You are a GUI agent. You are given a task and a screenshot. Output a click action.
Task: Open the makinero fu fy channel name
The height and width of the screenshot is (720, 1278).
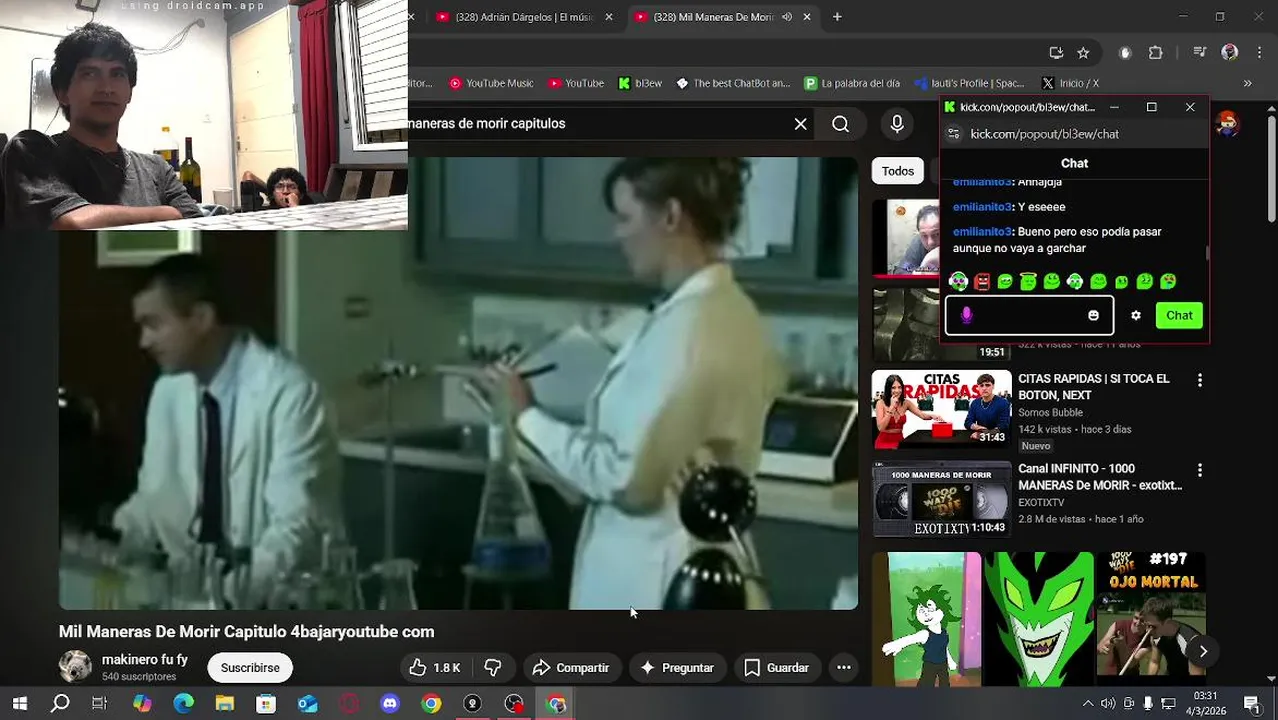pos(145,660)
